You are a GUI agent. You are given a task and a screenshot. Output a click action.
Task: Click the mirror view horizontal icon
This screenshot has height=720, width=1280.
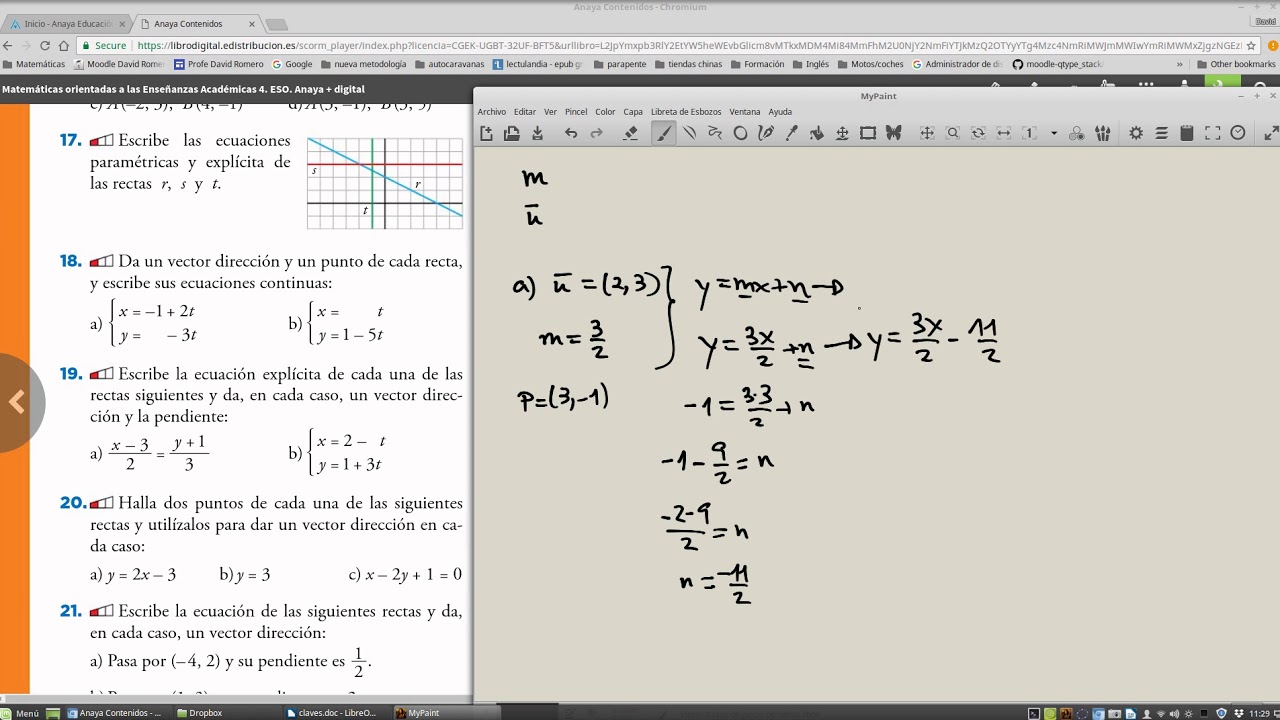pyautogui.click(x=1004, y=133)
